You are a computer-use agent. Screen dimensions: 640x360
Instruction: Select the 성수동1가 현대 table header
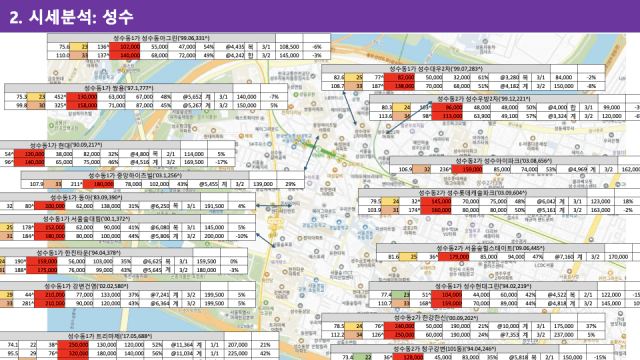point(66,145)
